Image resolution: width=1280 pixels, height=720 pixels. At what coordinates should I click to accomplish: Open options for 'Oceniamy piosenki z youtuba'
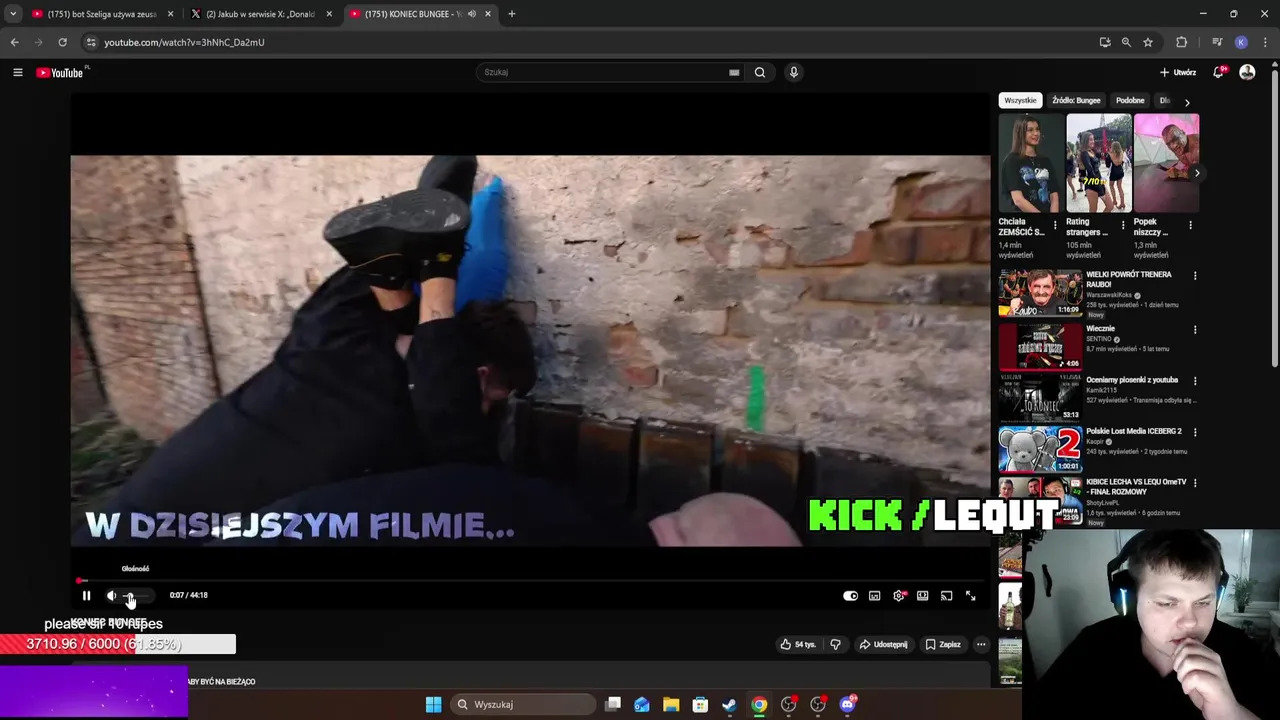tap(1194, 381)
